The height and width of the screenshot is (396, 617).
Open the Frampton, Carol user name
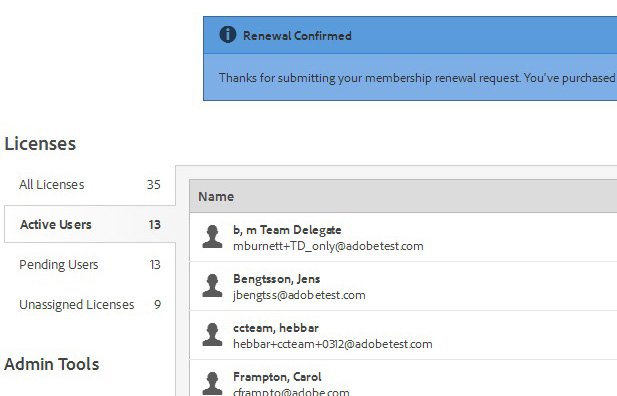click(x=277, y=377)
